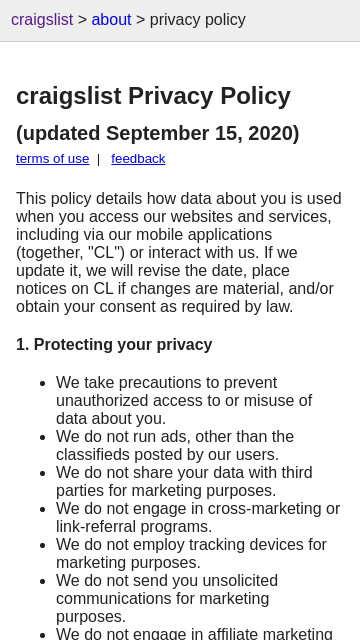
Task: Click the bullet about precautions against unauthorized access
Action: tap(184, 400)
